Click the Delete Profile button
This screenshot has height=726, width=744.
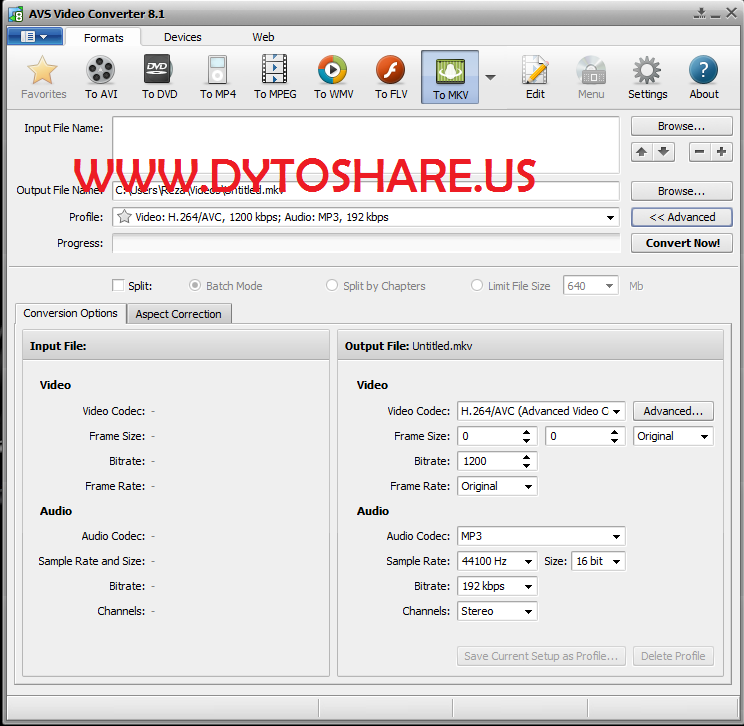(673, 656)
